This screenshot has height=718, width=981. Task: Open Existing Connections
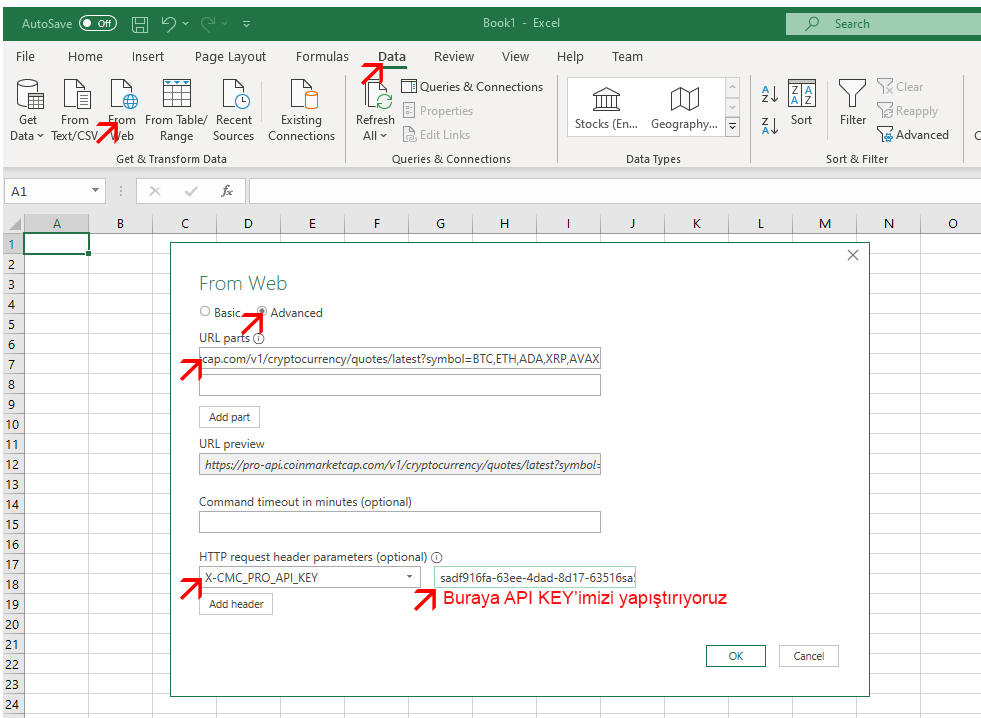click(302, 110)
